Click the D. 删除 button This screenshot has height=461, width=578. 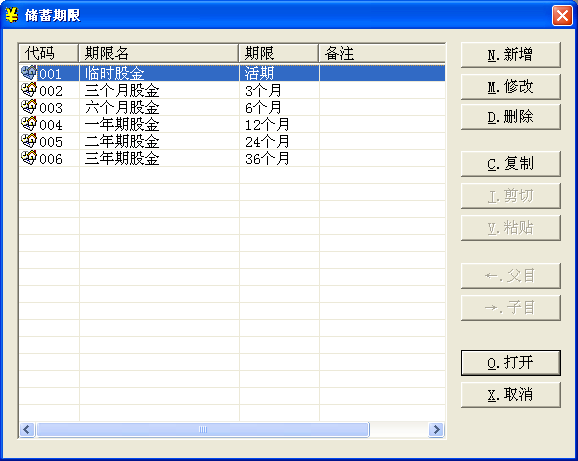pos(511,117)
